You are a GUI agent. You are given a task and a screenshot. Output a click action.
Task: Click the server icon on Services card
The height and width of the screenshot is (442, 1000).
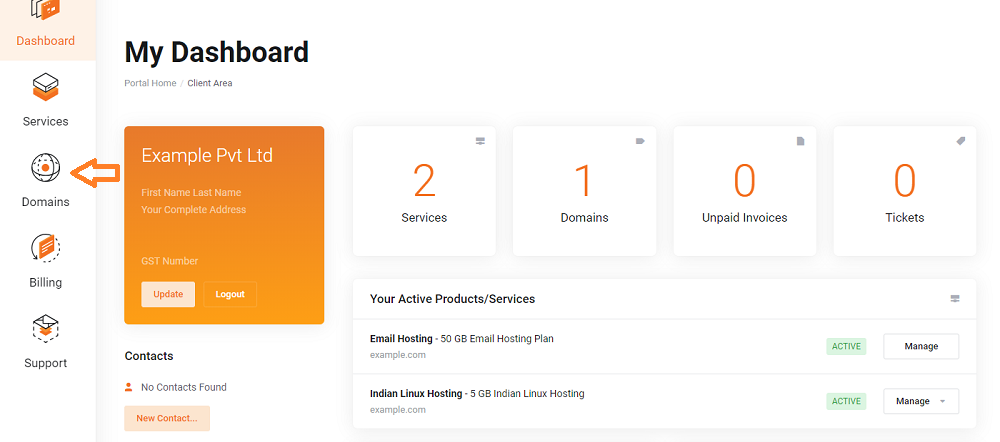[480, 142]
